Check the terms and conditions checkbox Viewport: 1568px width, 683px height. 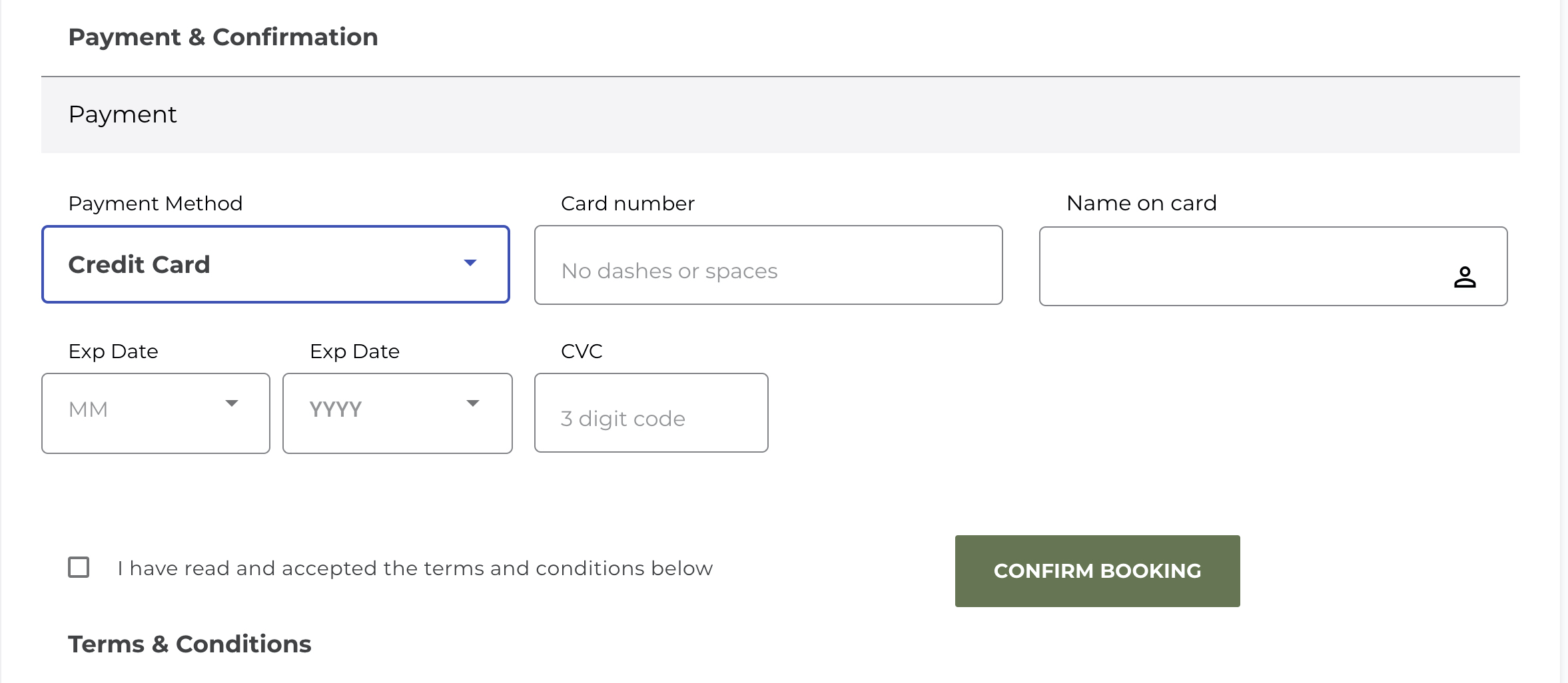pyautogui.click(x=80, y=567)
